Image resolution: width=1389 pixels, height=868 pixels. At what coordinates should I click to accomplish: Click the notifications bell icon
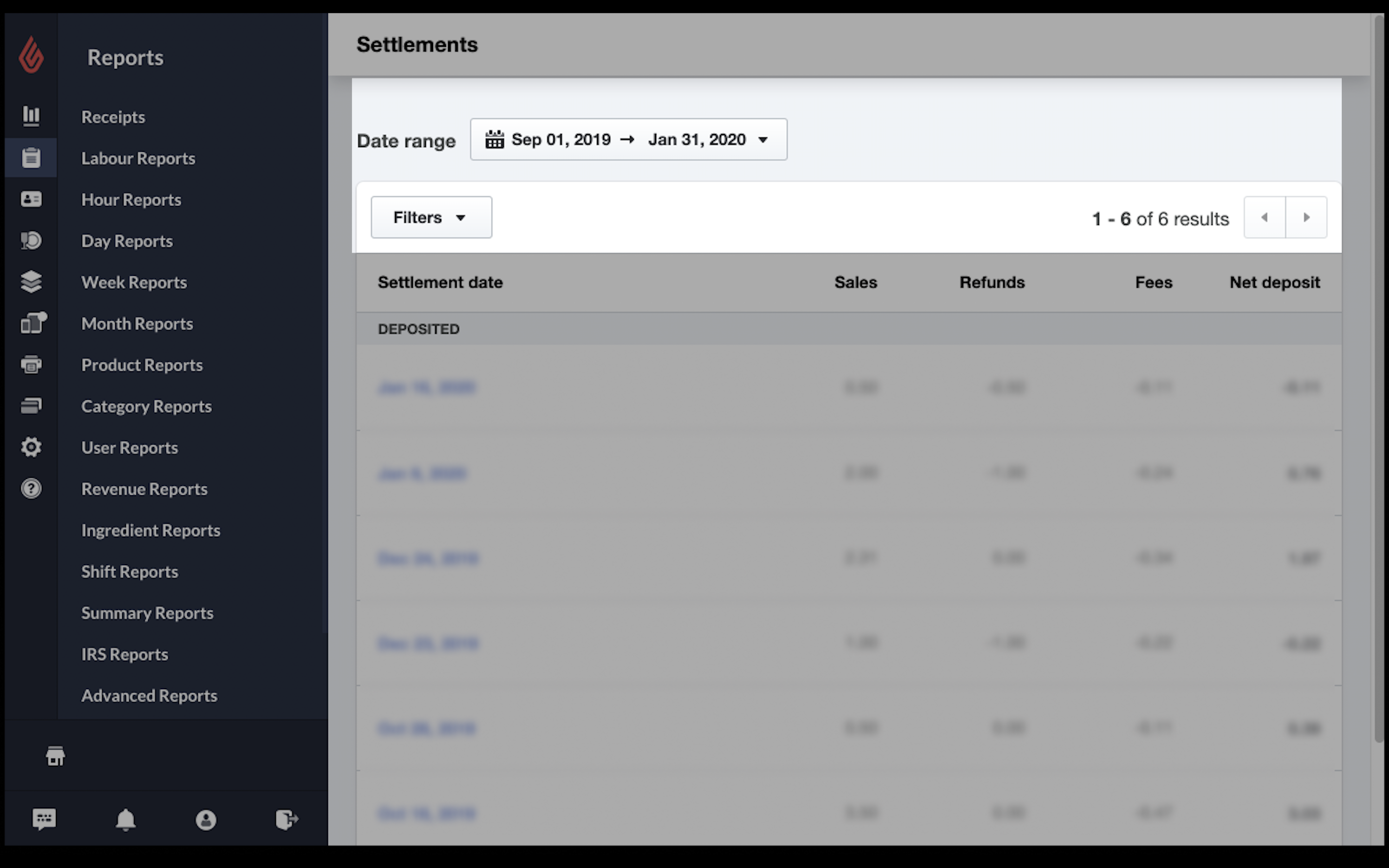126,819
